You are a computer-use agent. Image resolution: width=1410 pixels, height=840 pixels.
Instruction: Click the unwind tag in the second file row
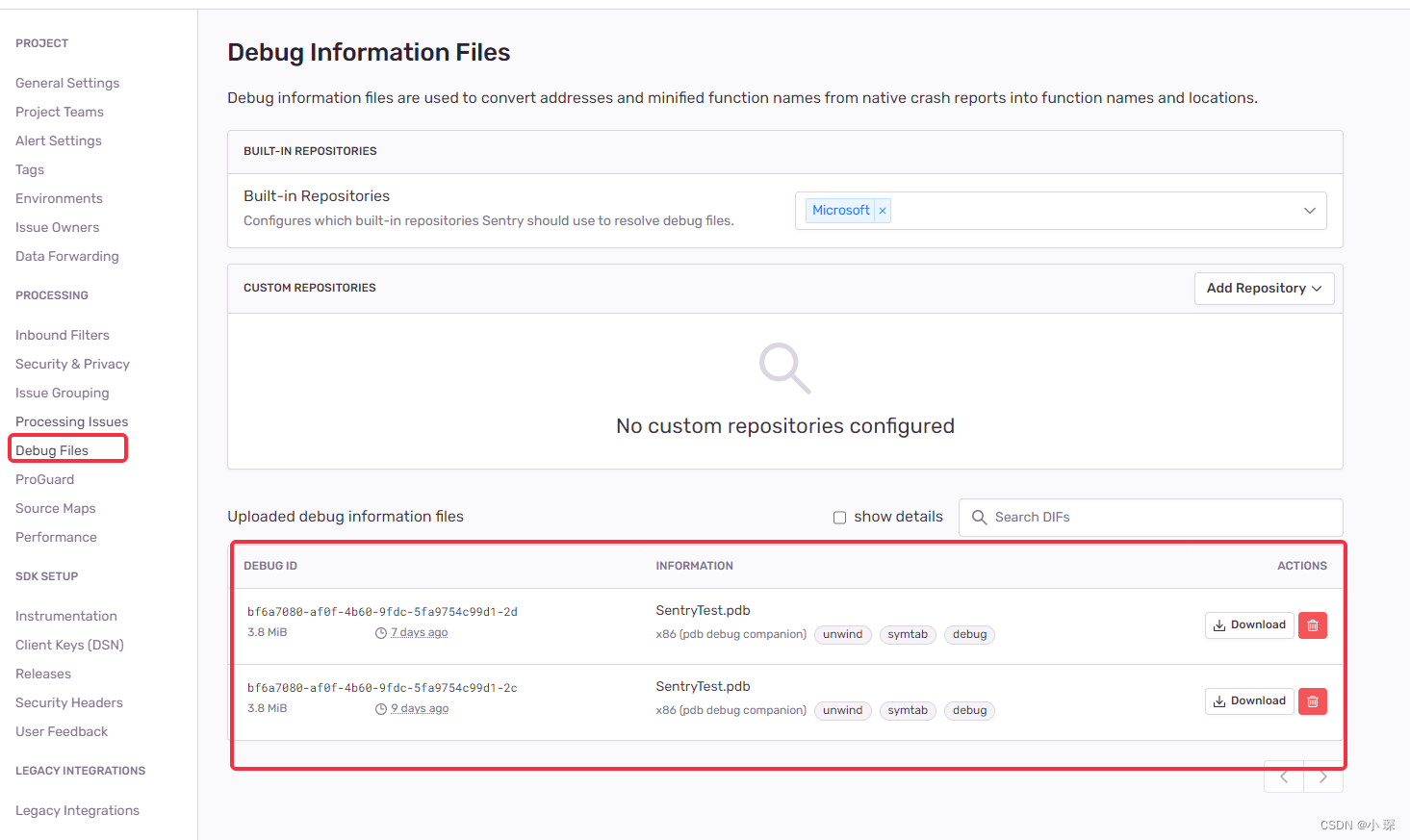click(843, 711)
